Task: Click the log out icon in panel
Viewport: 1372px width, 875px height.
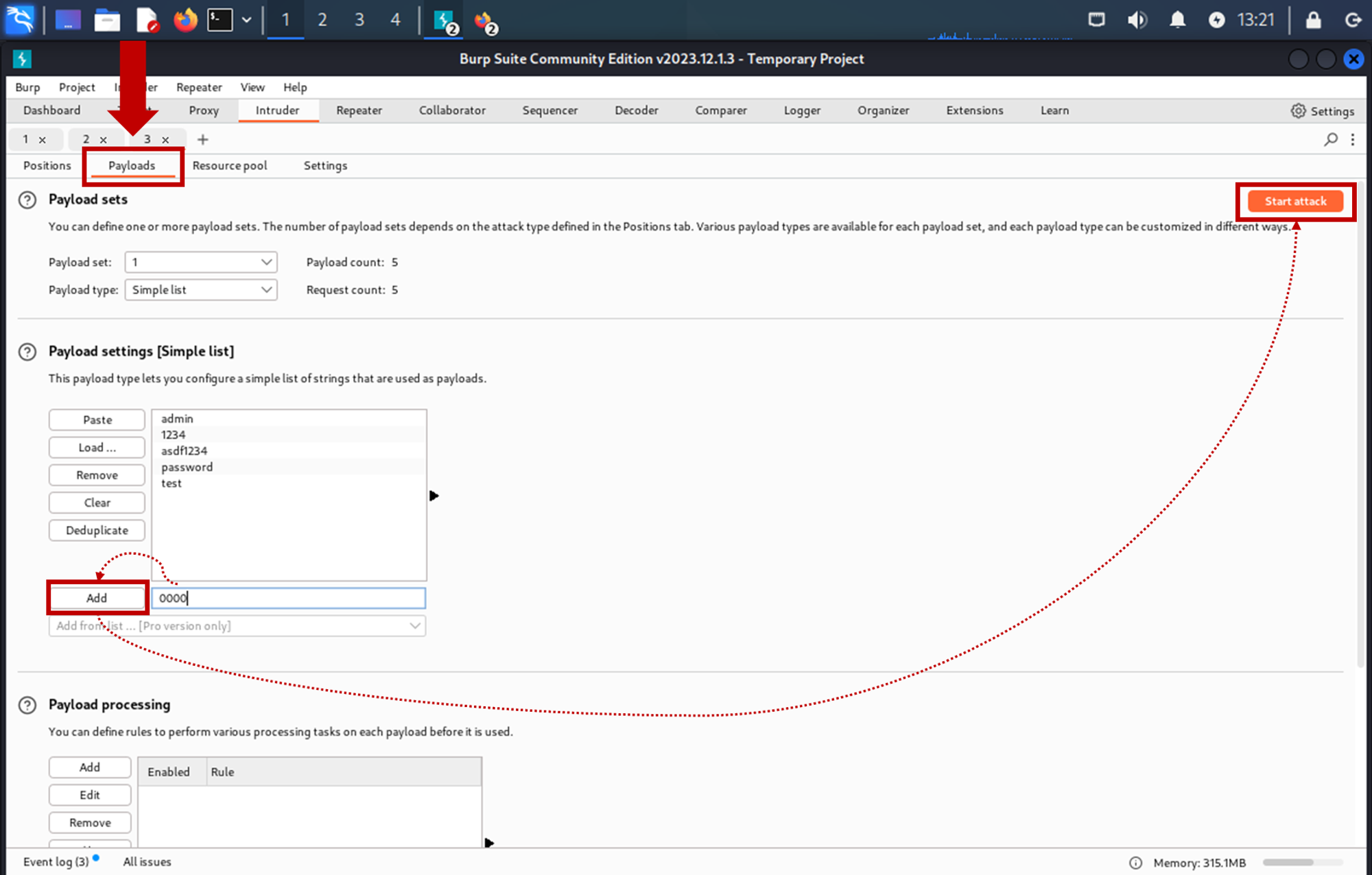Action: pos(1353,20)
